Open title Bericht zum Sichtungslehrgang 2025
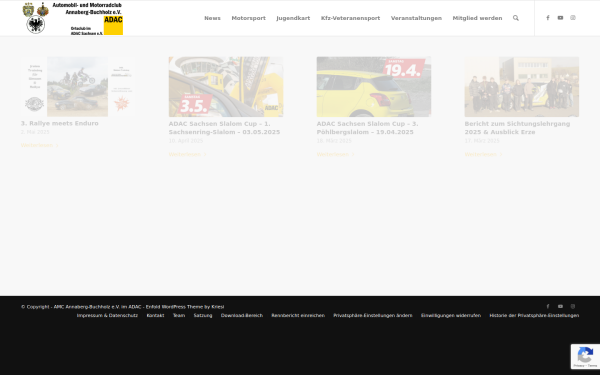This screenshot has width=600, height=375. 517,128
